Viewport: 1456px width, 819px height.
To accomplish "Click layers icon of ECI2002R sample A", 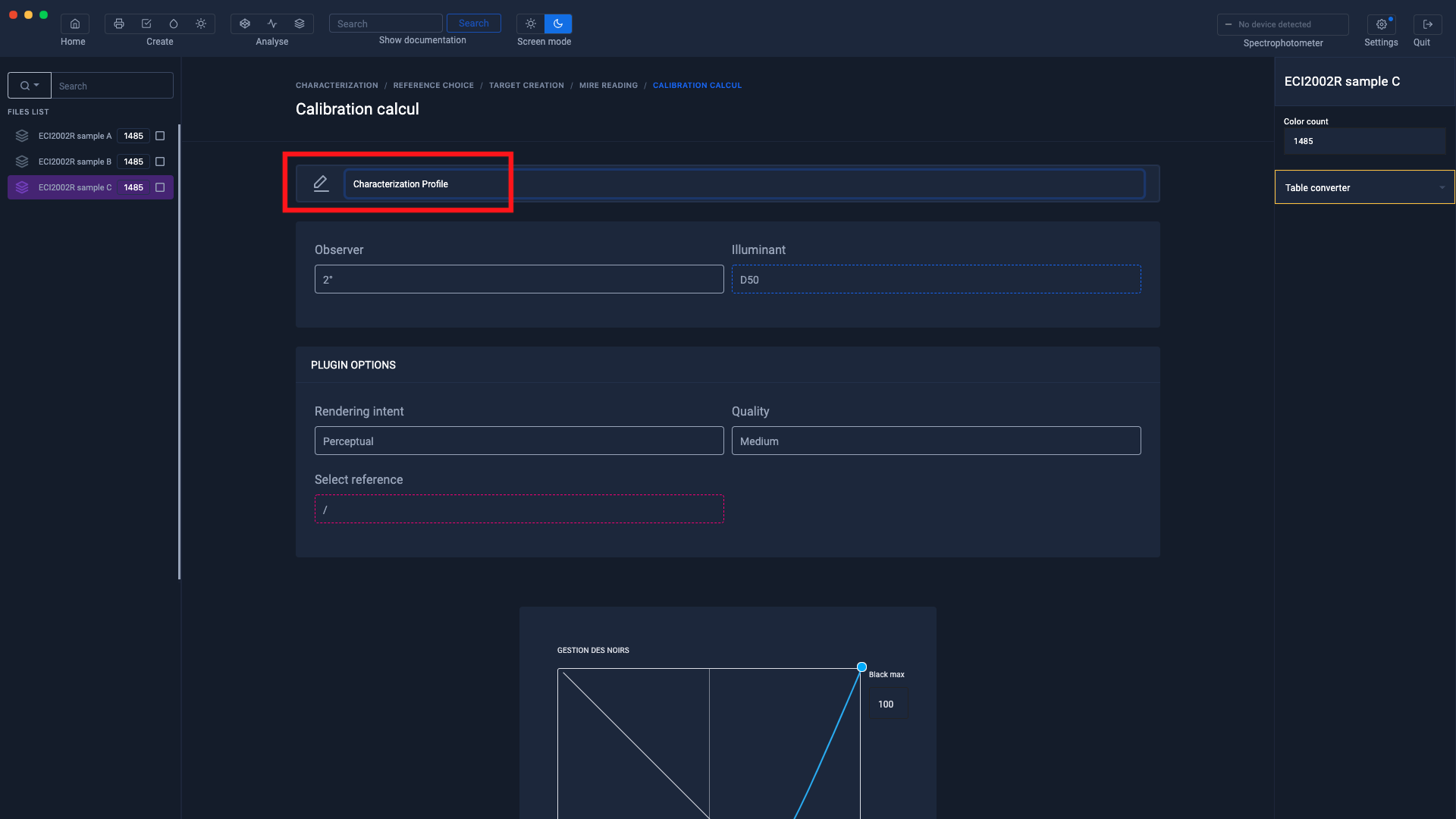I will click(x=22, y=136).
